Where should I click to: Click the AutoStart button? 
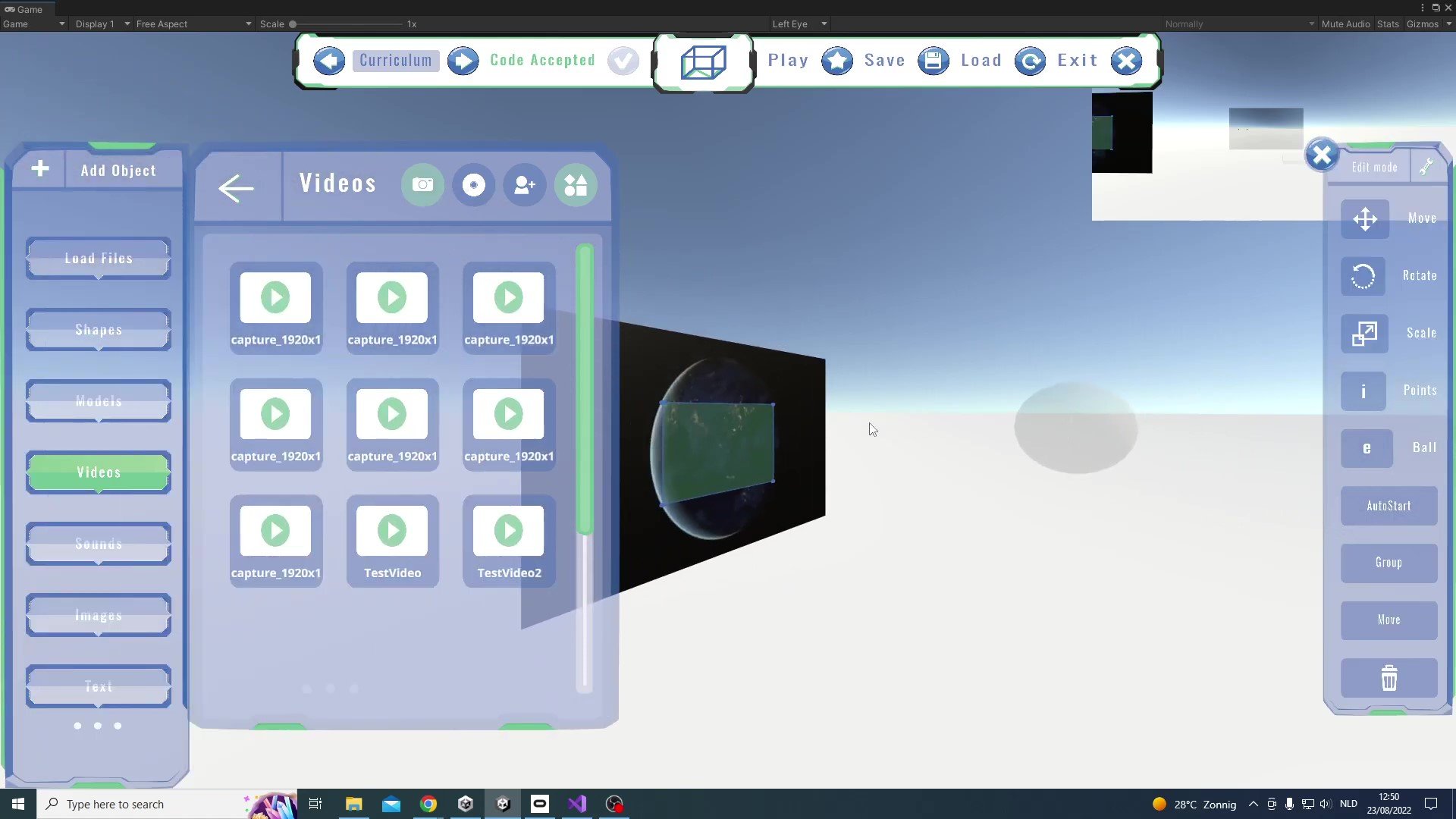1389,506
